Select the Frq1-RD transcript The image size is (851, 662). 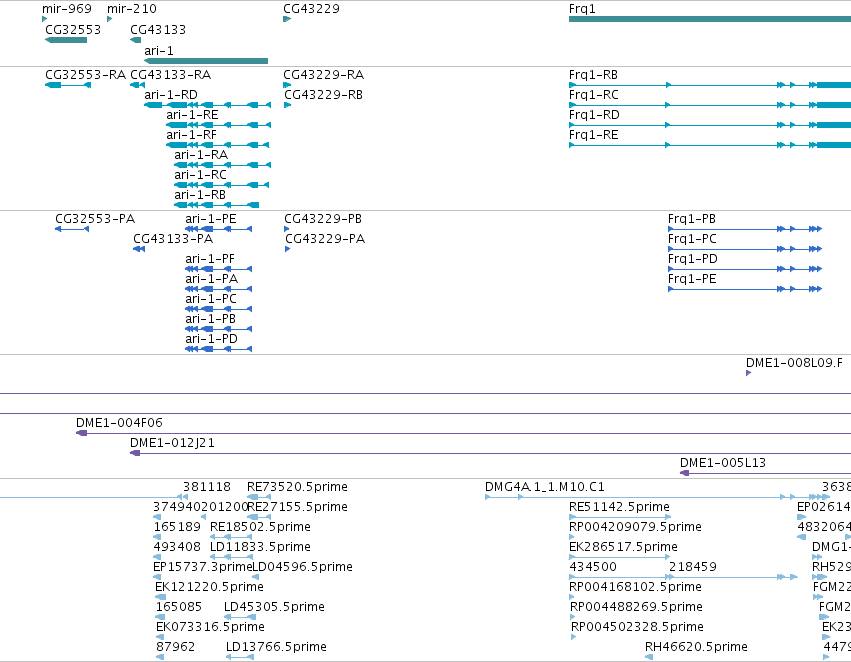pos(710,125)
